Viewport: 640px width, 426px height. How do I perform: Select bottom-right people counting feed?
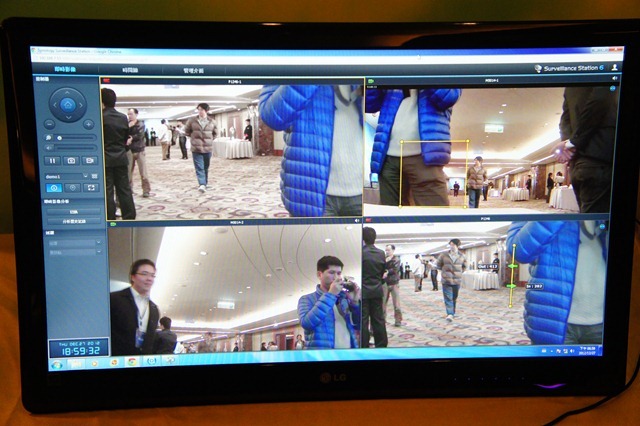click(485, 283)
